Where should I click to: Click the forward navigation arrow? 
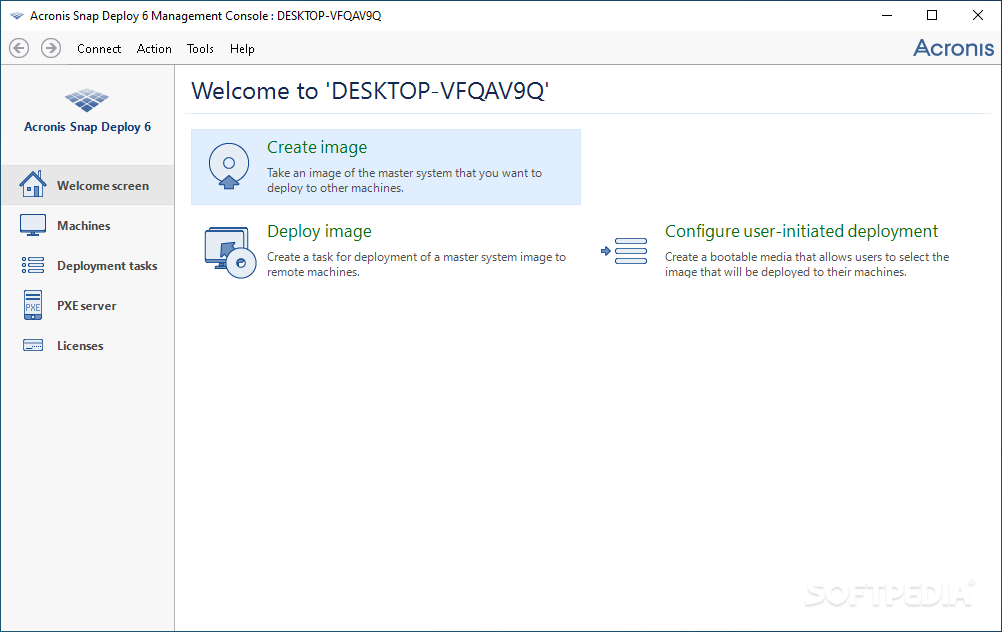point(51,48)
